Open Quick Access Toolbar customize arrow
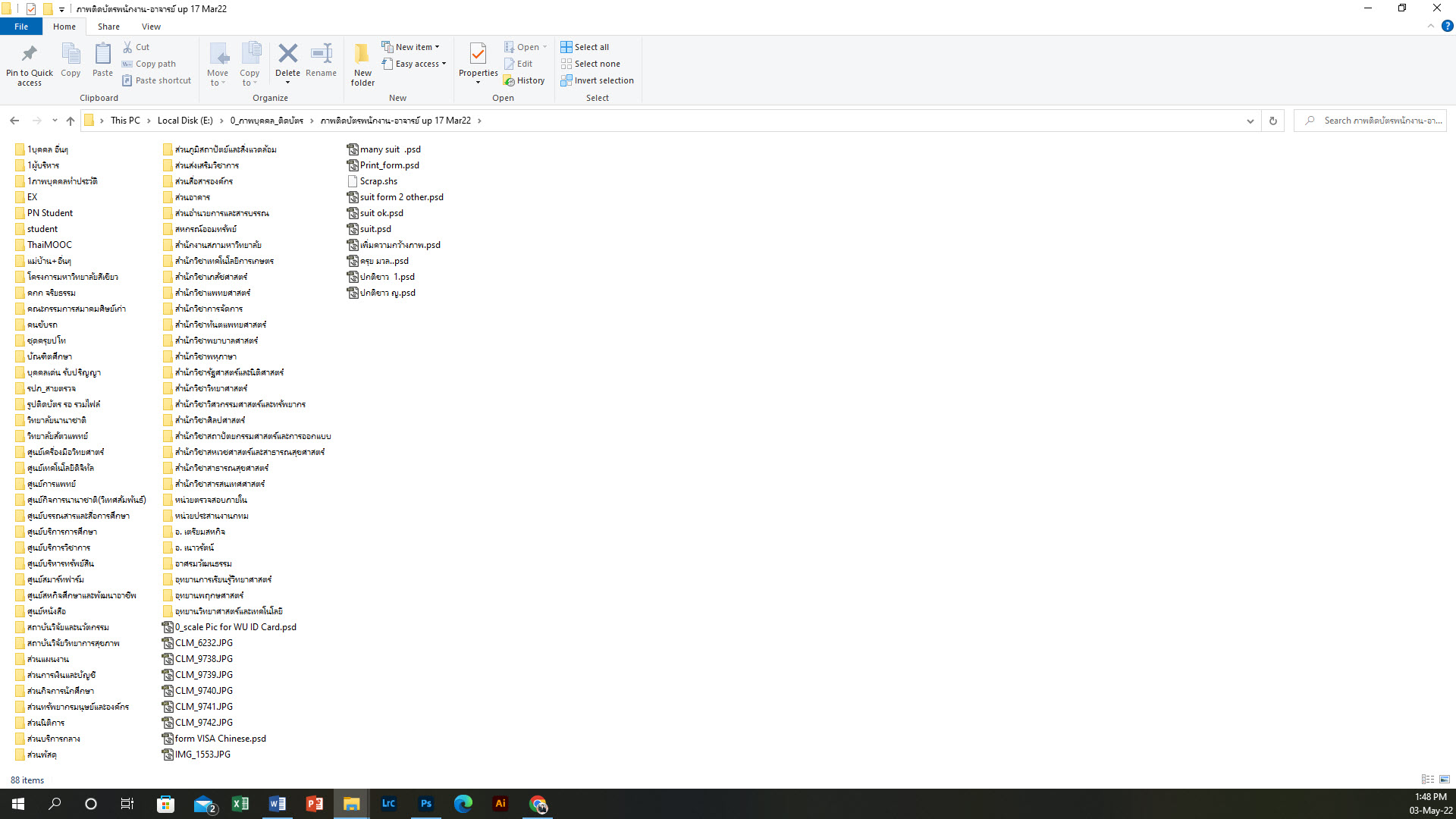 (x=61, y=9)
